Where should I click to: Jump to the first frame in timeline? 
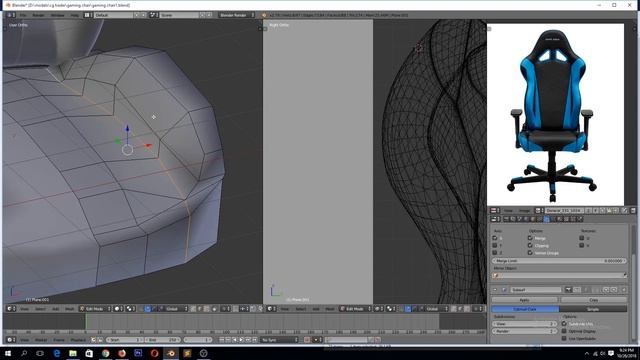[222, 340]
